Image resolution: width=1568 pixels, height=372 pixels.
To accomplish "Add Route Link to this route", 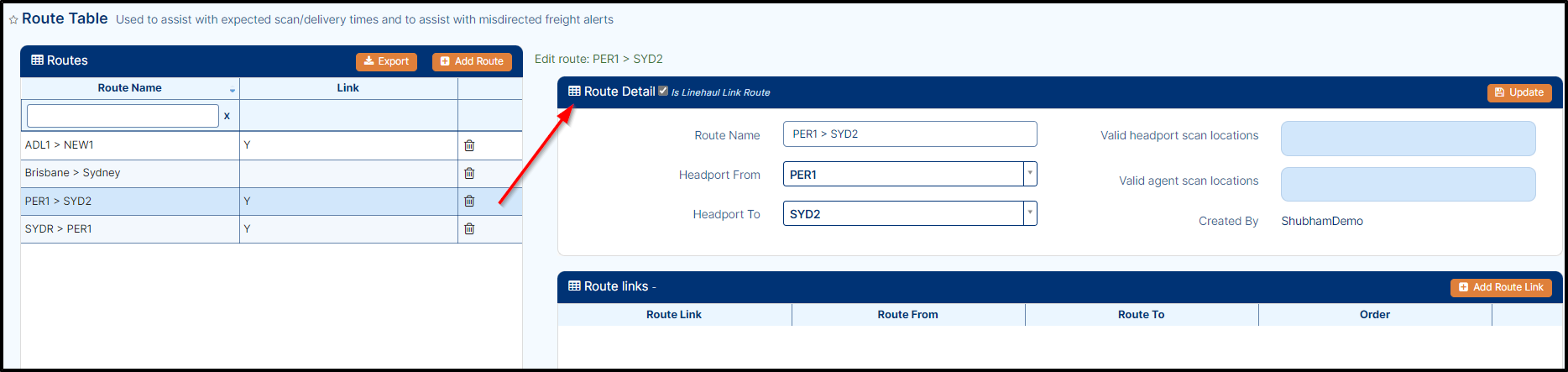I will click(1501, 287).
